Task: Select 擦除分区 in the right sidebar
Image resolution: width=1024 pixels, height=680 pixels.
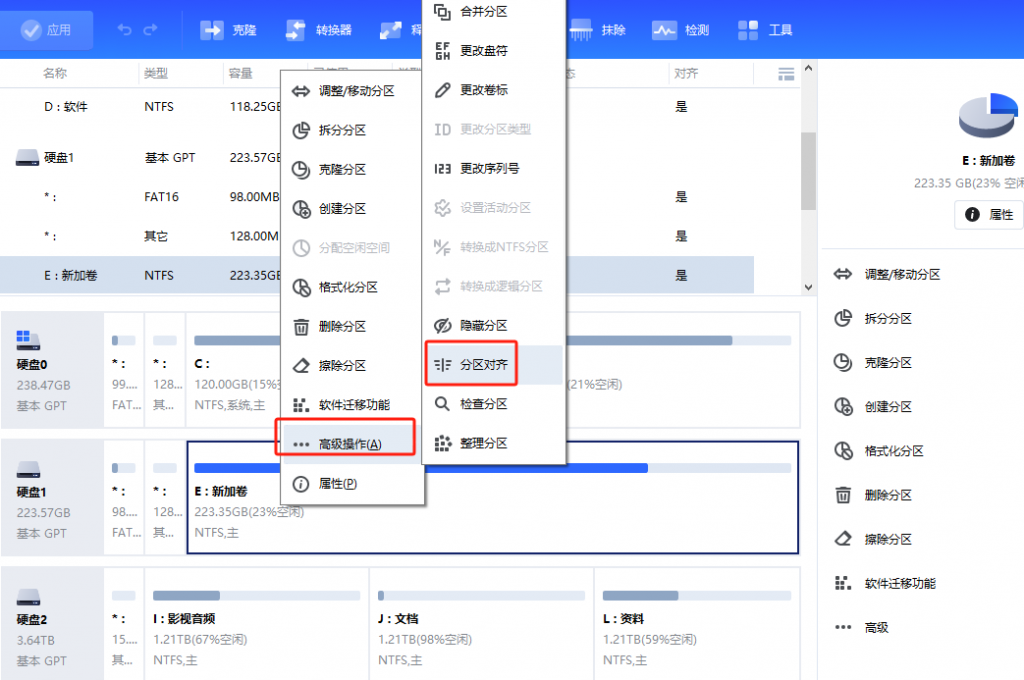Action: [886, 538]
